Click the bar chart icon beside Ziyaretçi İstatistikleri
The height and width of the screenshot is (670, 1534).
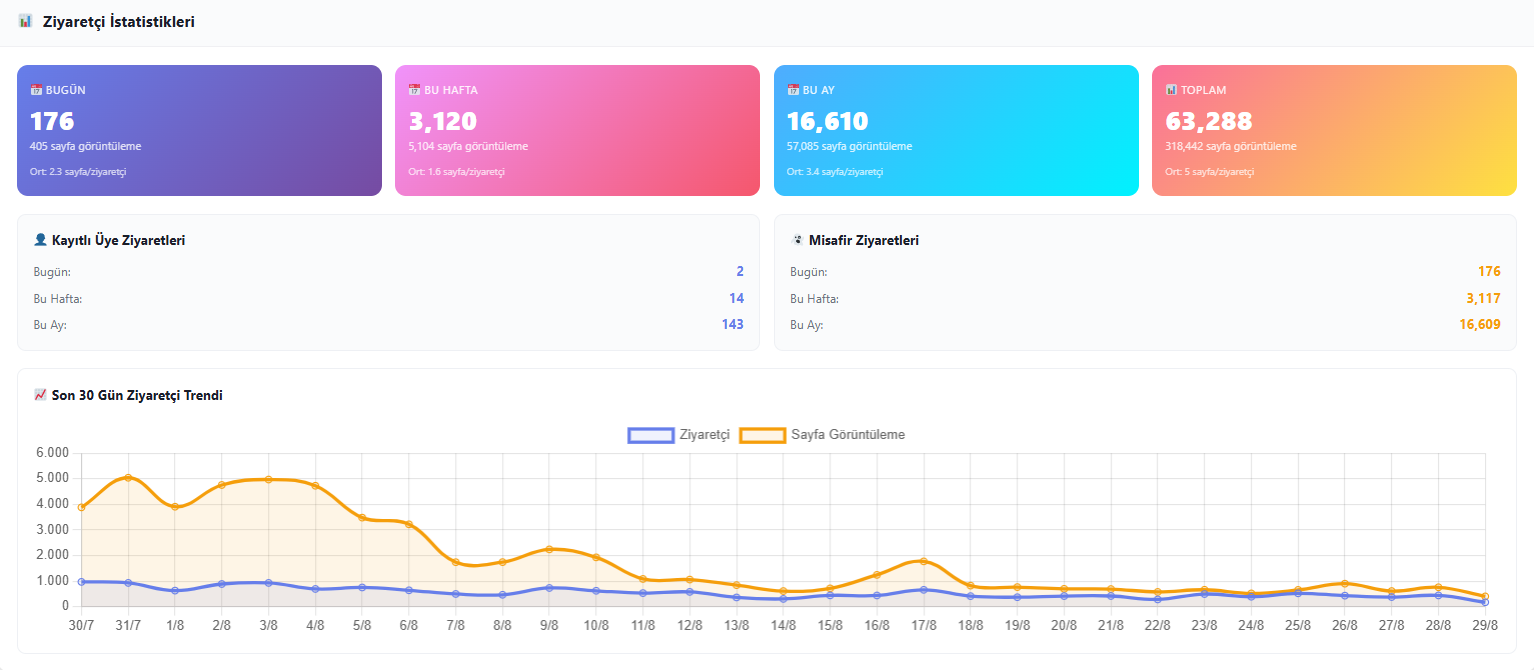click(x=25, y=21)
